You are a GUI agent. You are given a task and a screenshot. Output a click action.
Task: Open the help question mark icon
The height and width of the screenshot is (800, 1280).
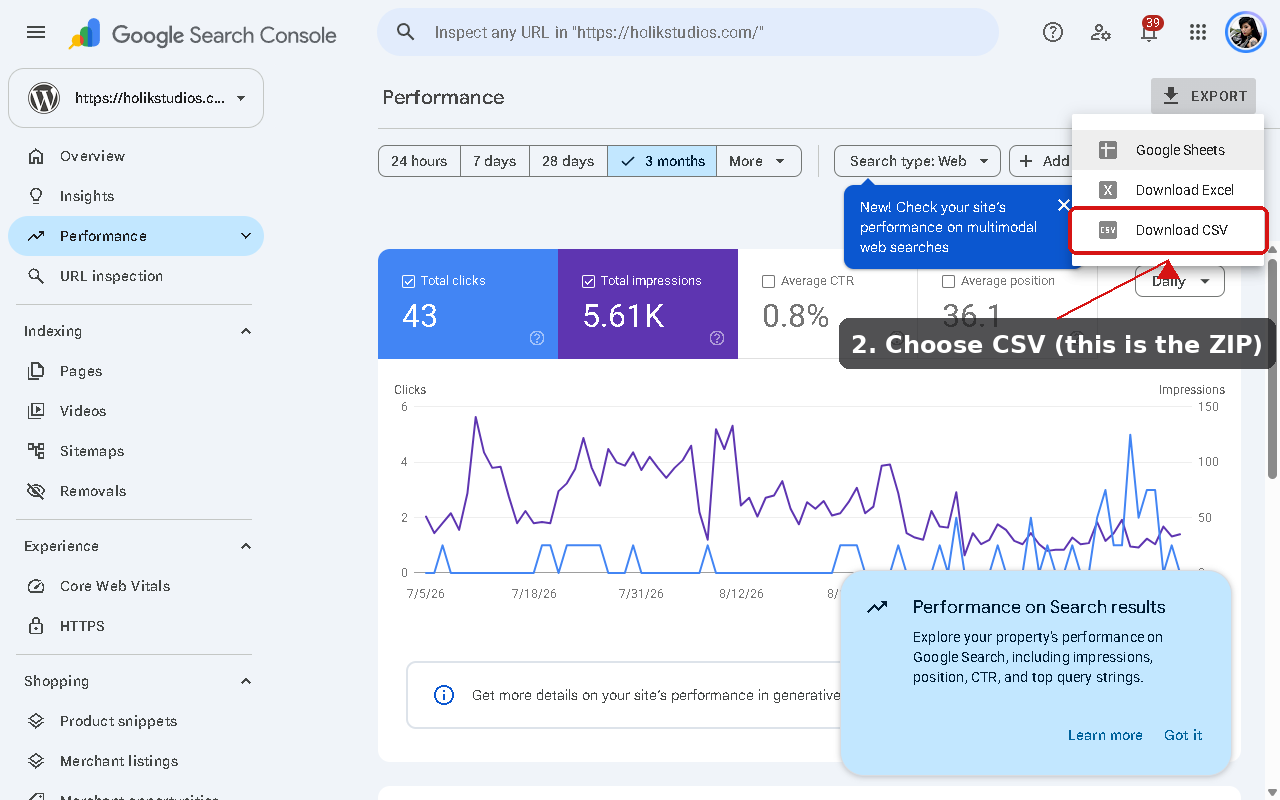(1053, 32)
